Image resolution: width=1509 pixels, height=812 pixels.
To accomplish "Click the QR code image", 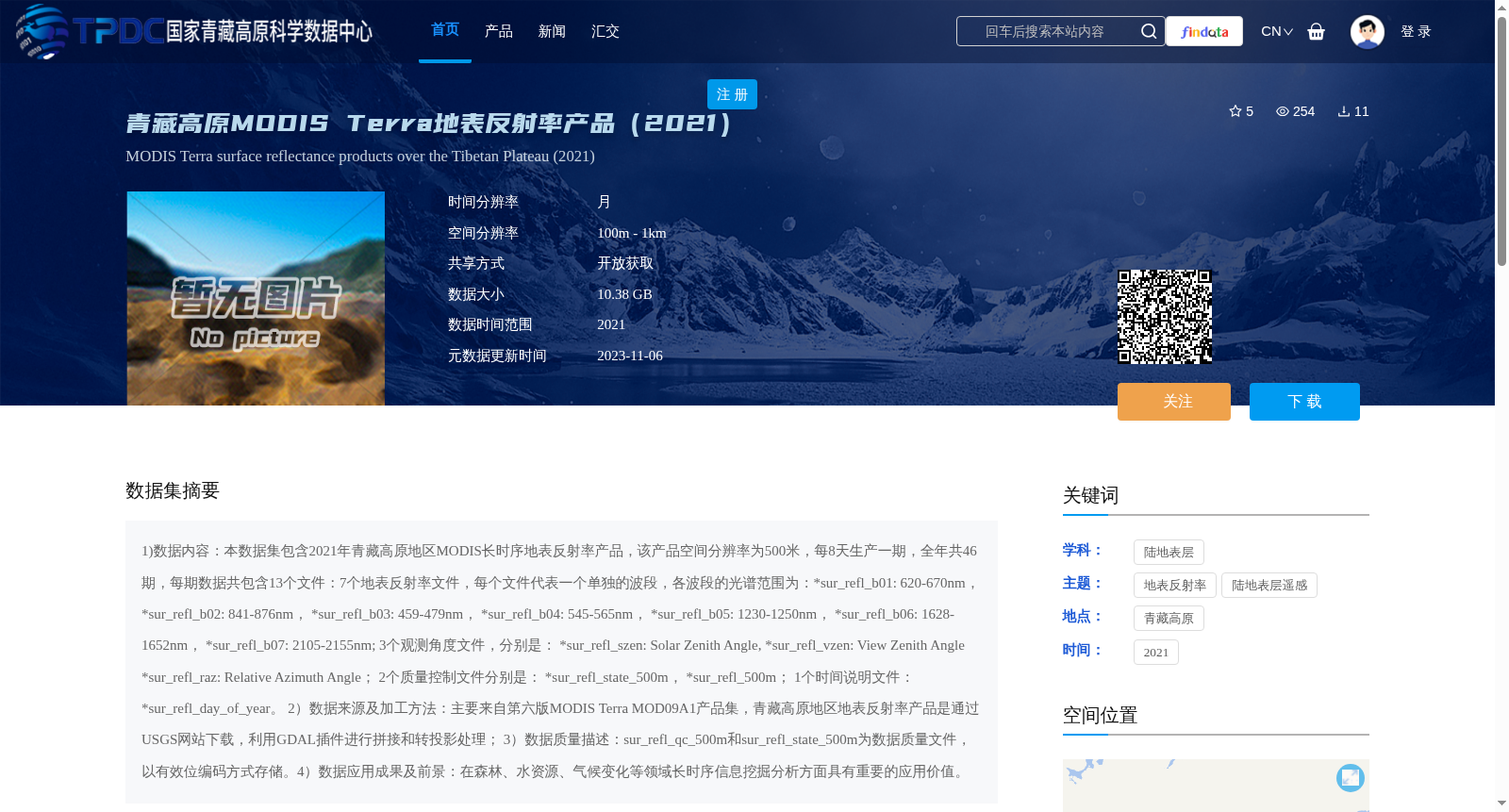I will point(1165,316).
